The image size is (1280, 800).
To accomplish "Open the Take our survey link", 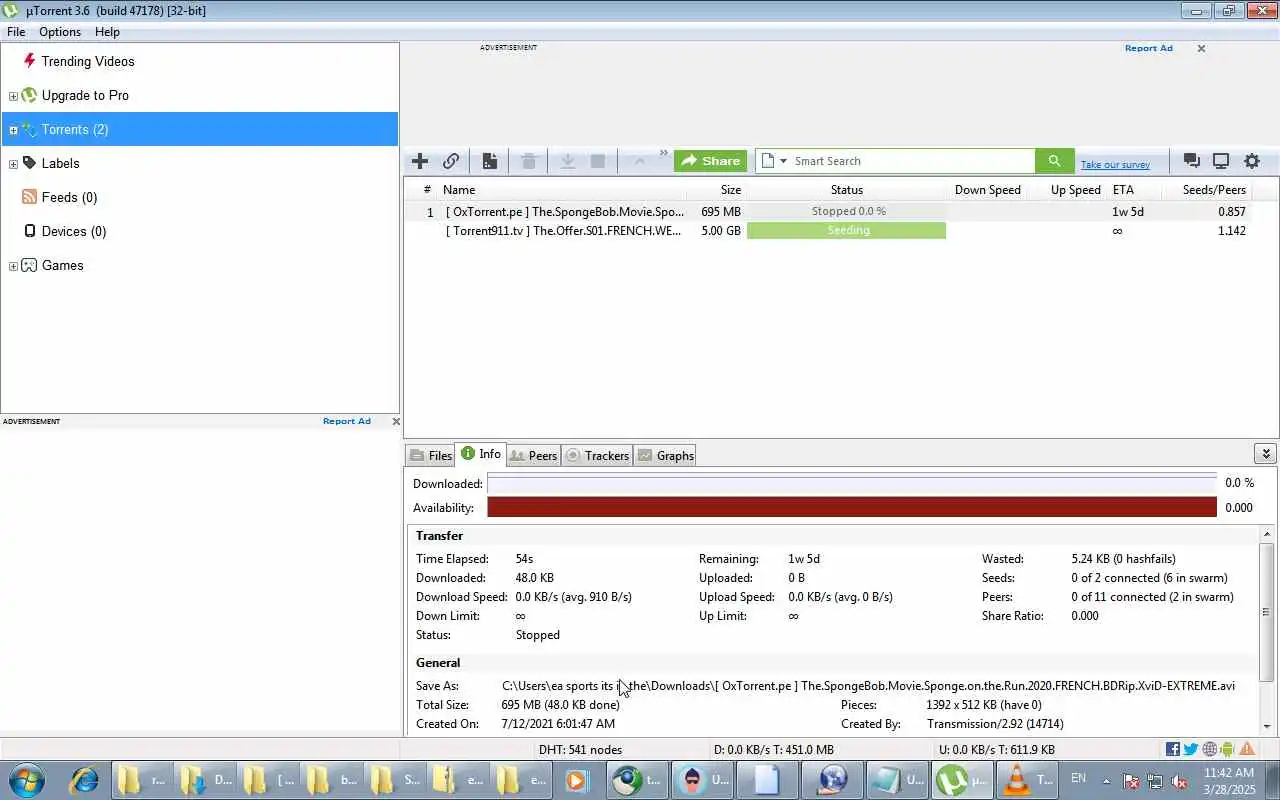I will [x=1115, y=165].
